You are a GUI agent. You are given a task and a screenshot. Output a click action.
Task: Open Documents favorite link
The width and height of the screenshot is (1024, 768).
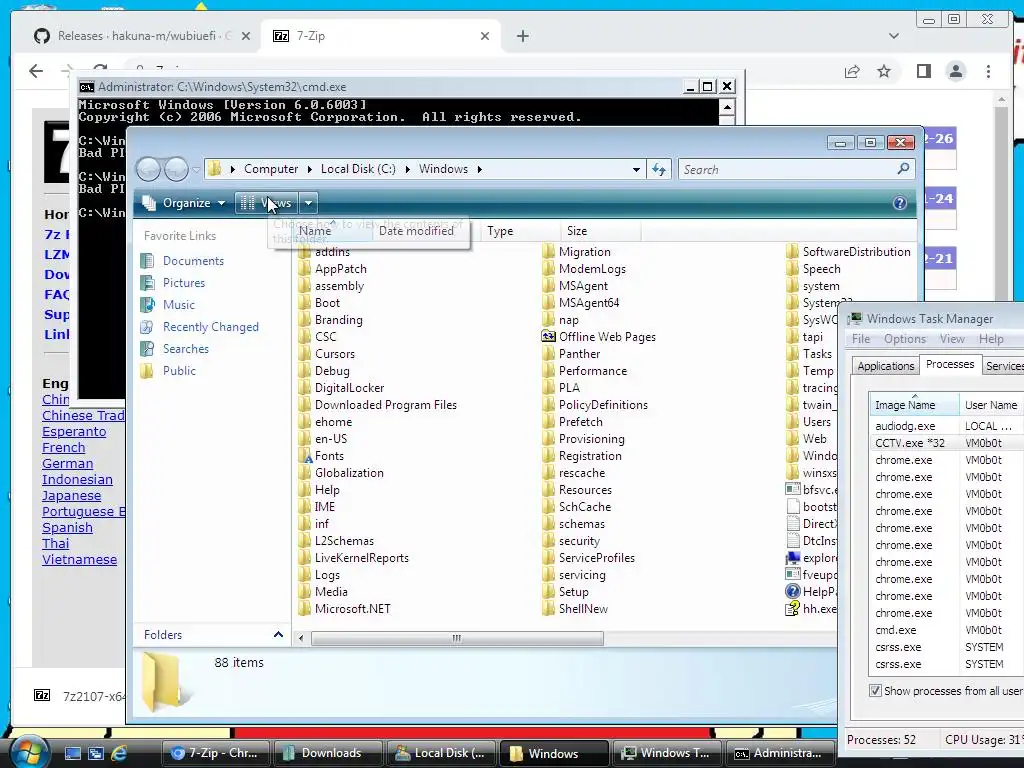click(x=193, y=261)
